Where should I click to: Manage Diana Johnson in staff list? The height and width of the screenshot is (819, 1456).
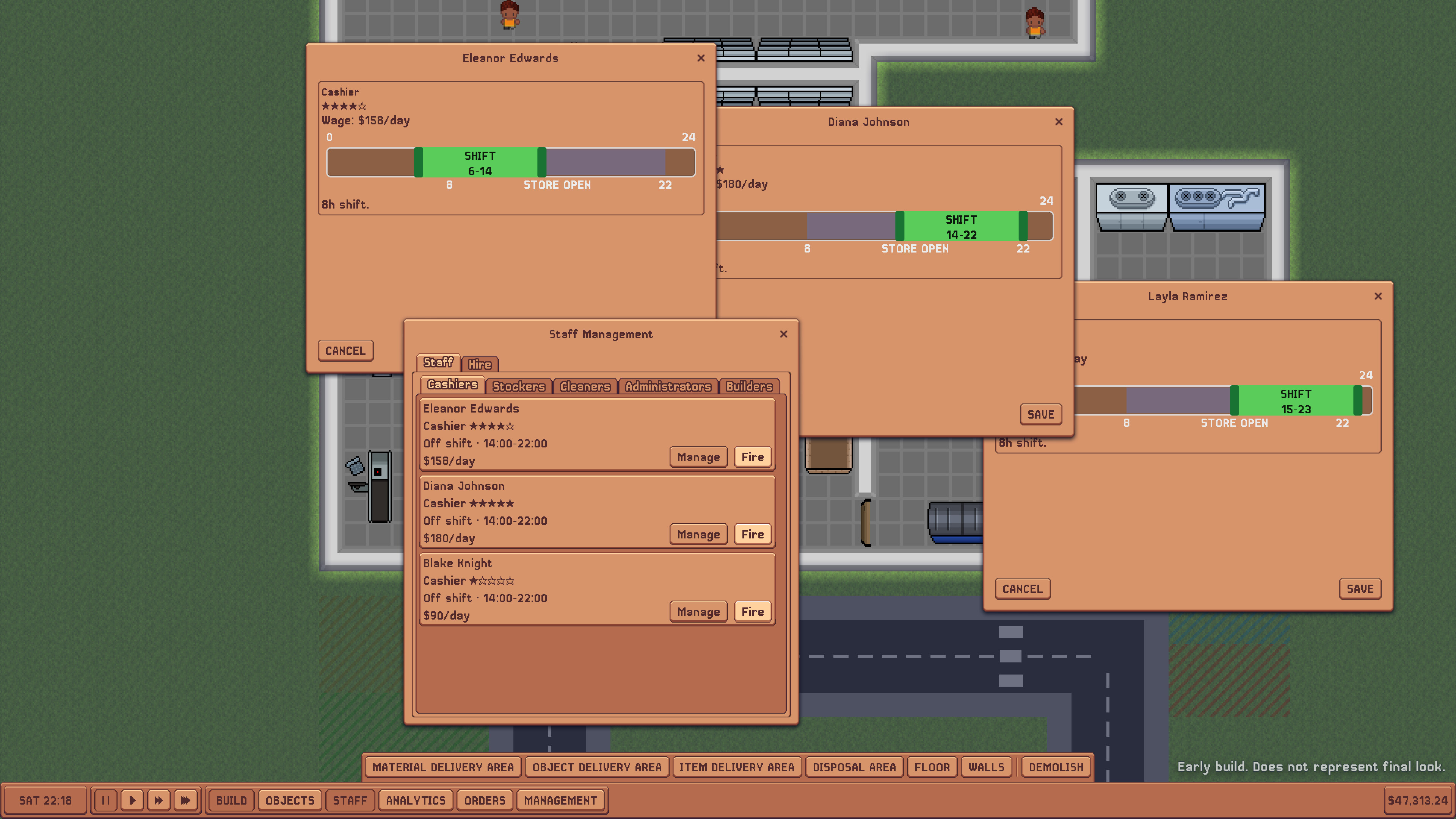[x=698, y=534]
